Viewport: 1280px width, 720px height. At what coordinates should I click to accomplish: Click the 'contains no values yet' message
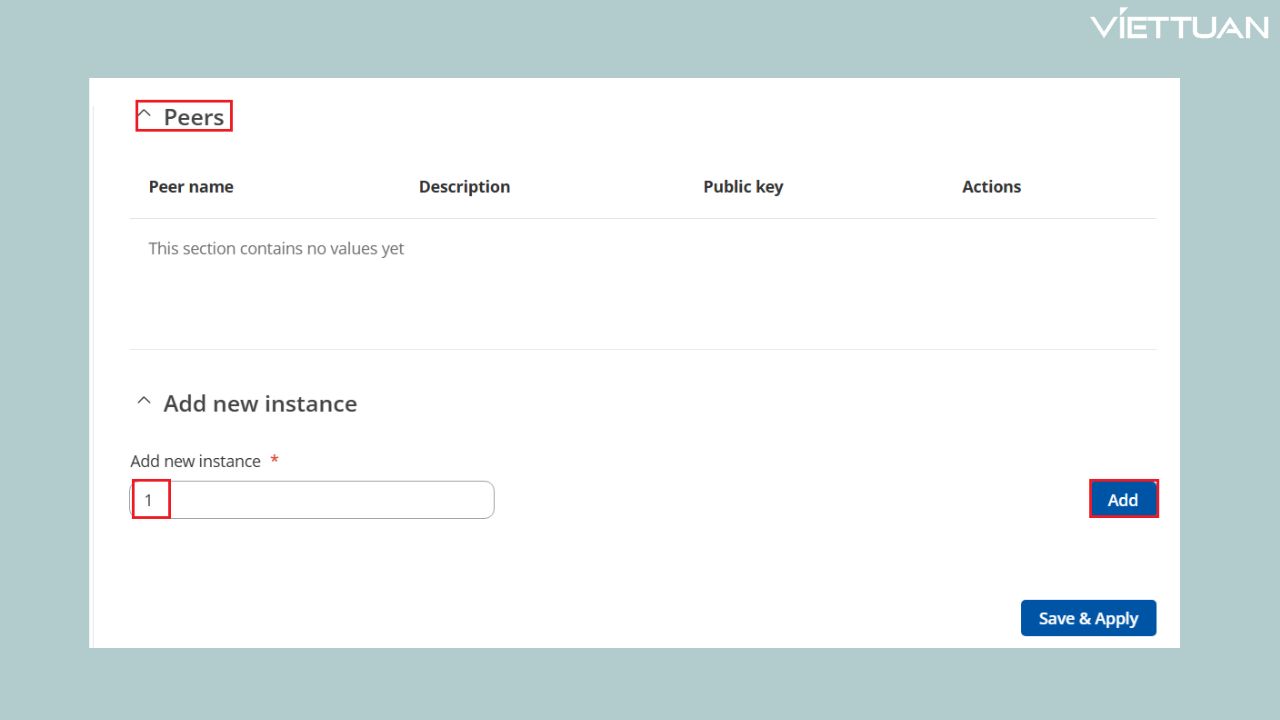click(x=276, y=248)
